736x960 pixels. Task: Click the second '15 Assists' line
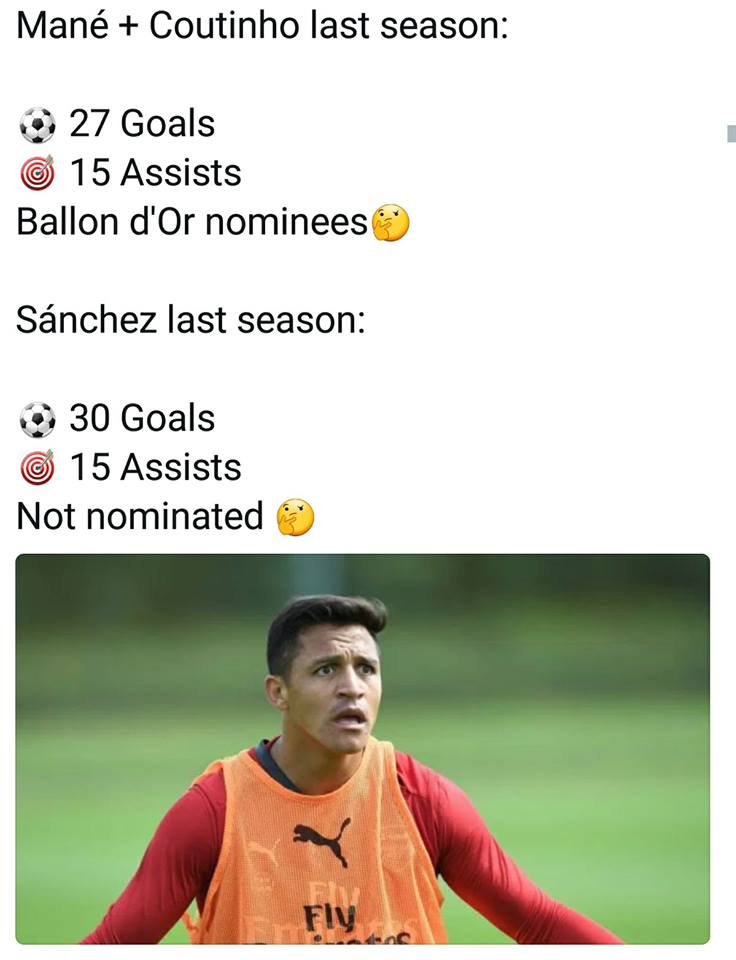tap(155, 467)
